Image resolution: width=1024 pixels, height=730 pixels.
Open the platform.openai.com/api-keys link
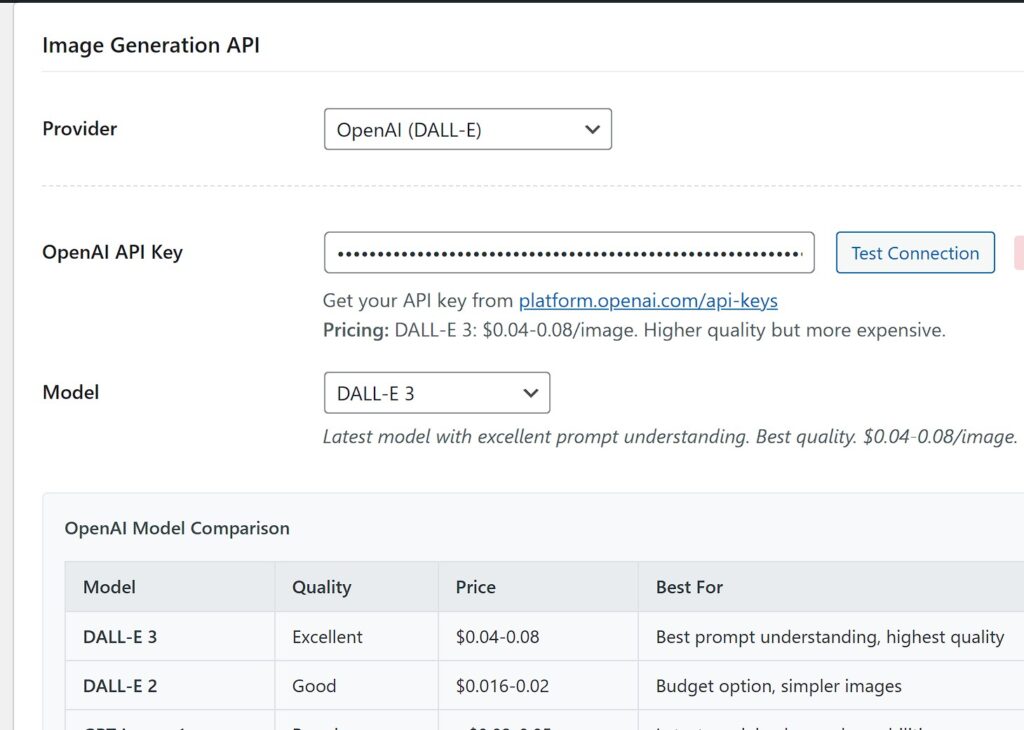[647, 301]
